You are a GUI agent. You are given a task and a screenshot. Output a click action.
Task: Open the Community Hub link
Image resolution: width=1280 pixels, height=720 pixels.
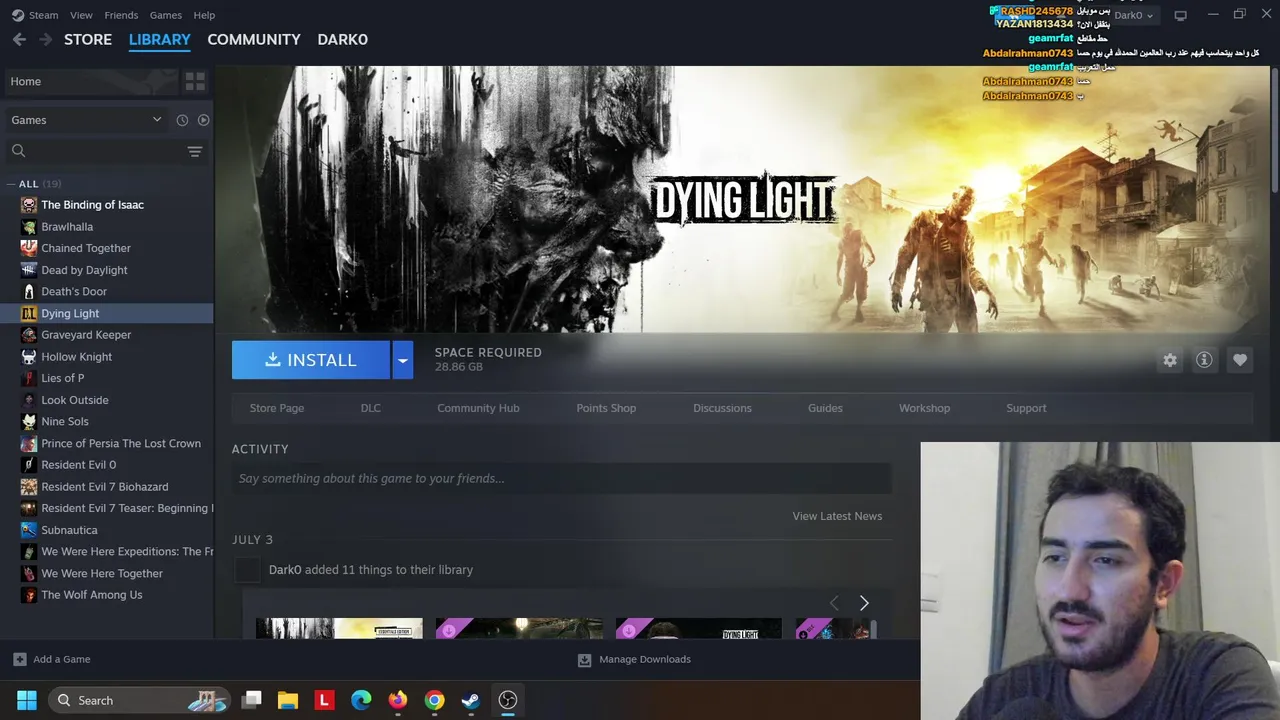point(478,408)
